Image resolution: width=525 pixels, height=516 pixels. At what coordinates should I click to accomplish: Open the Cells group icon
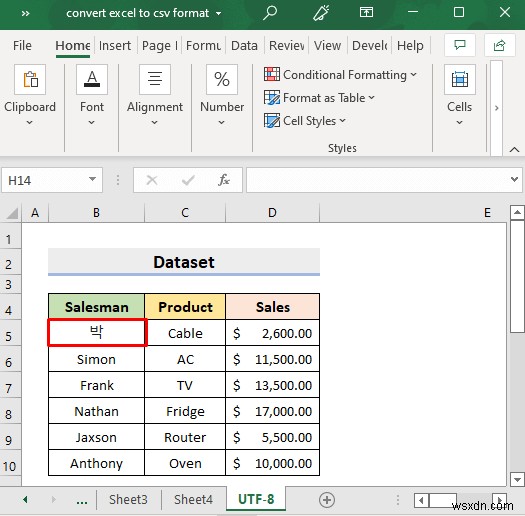[460, 80]
